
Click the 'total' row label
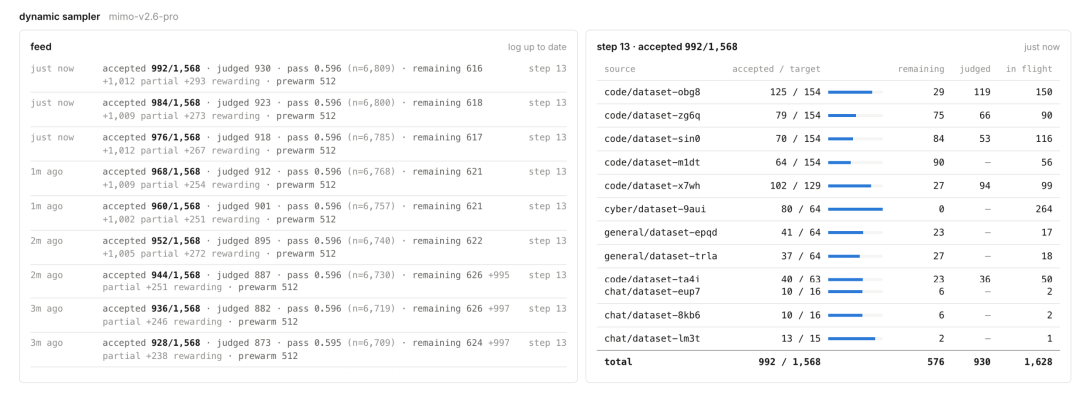618,362
